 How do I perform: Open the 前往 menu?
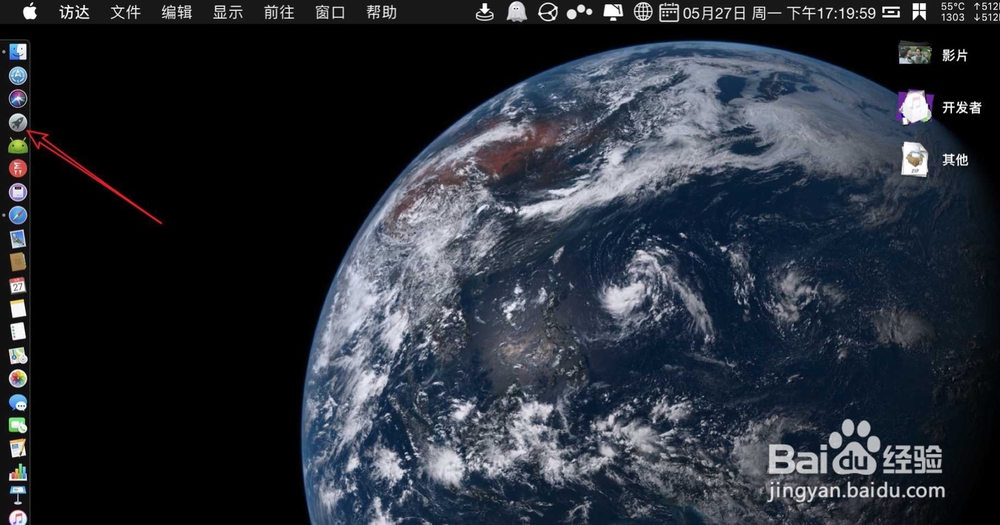pos(279,12)
